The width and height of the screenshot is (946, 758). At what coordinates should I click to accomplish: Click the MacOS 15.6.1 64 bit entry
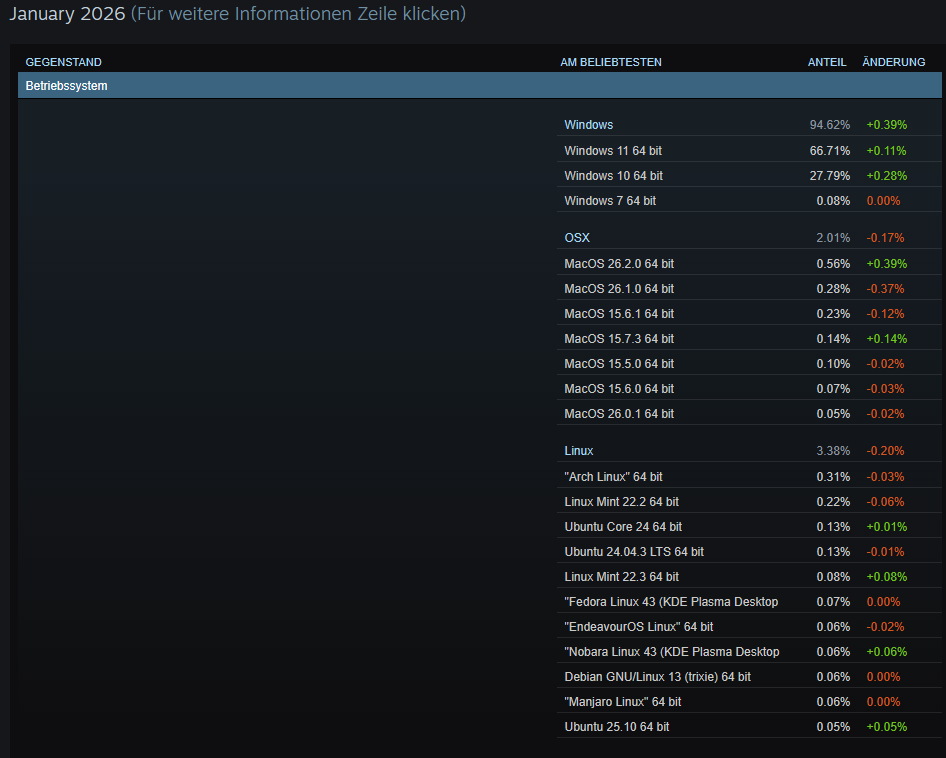749,314
